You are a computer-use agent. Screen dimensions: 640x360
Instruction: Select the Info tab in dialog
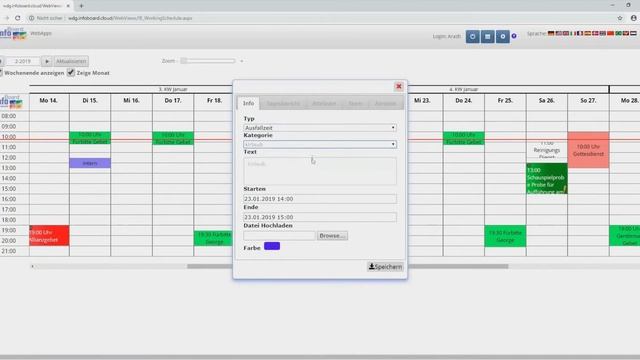coord(248,103)
